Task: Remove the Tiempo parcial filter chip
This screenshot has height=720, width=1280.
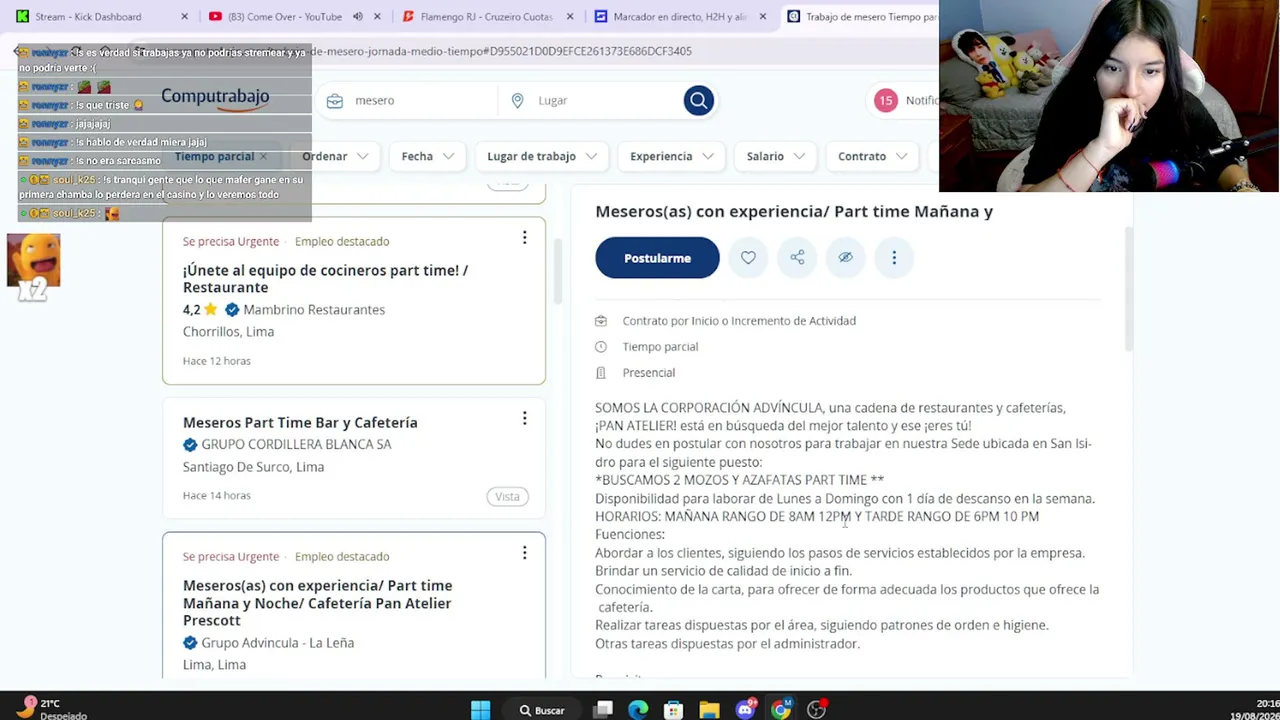Action: 263,156
